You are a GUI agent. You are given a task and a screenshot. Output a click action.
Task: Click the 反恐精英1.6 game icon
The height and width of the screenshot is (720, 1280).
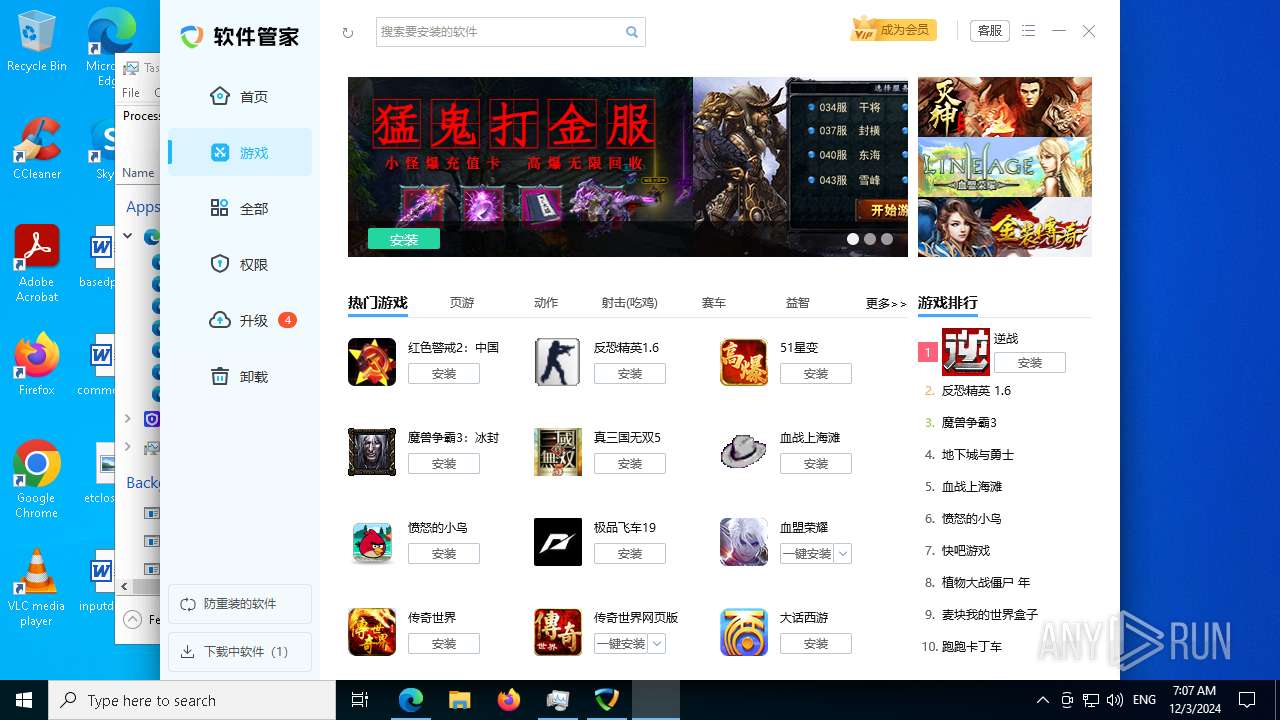coord(558,362)
